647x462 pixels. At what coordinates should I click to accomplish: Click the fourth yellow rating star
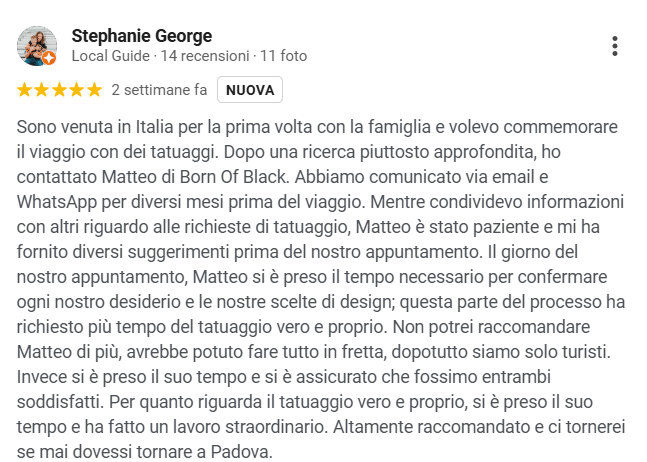coord(76,90)
